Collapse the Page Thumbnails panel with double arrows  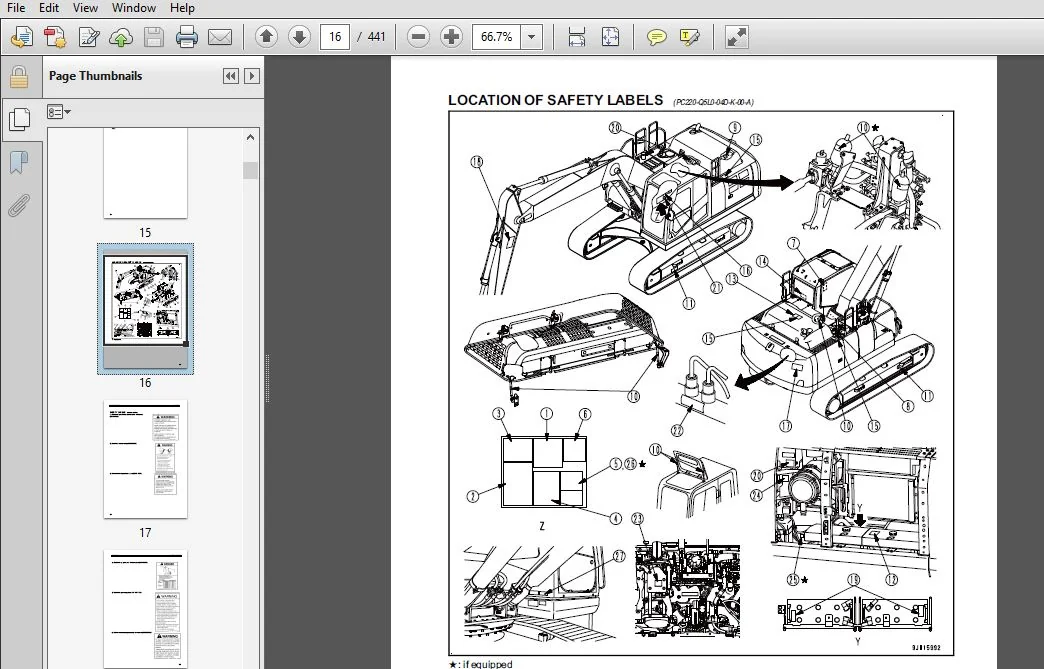pyautogui.click(x=230, y=76)
